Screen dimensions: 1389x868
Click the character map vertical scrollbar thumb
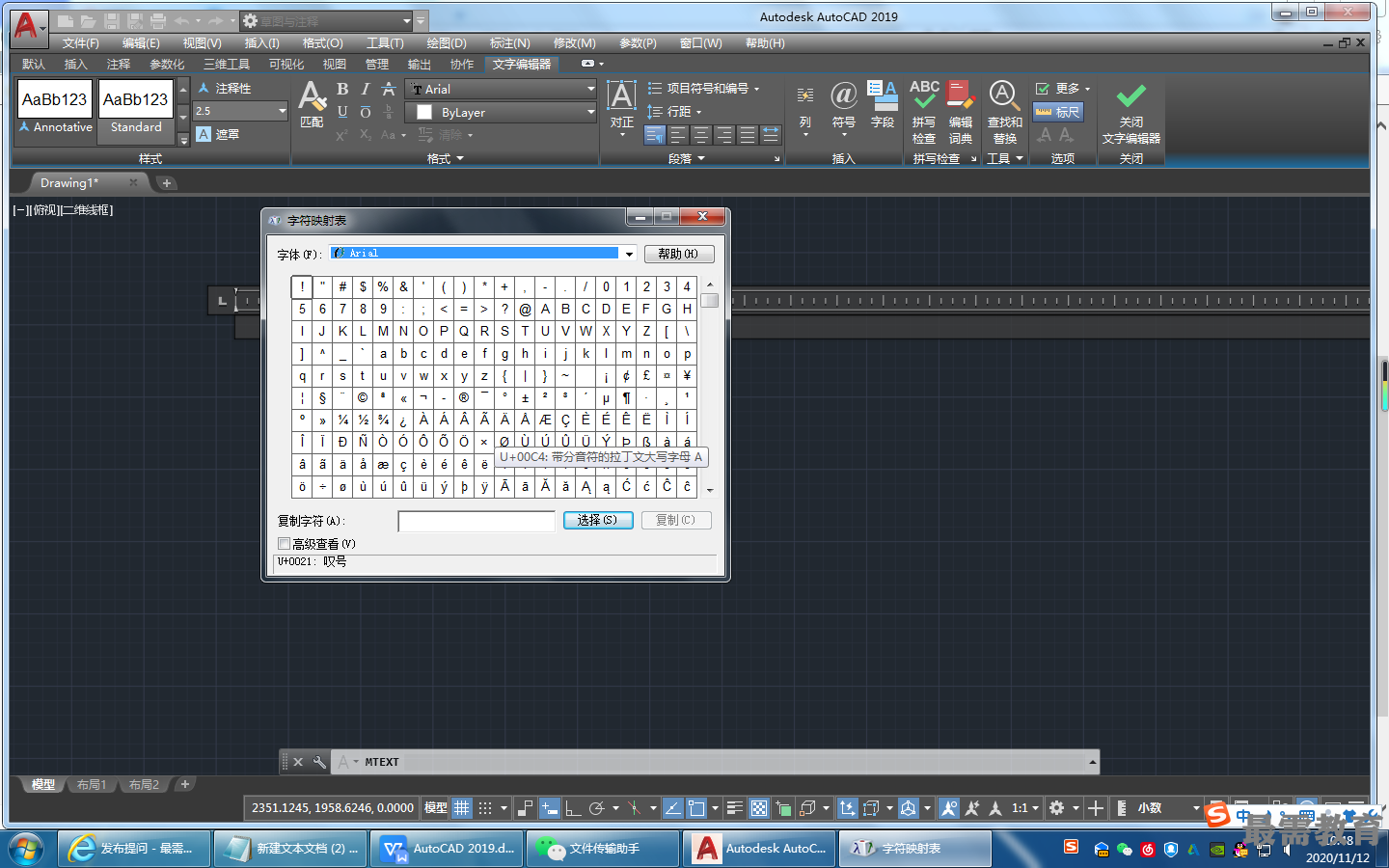pyautogui.click(x=710, y=301)
